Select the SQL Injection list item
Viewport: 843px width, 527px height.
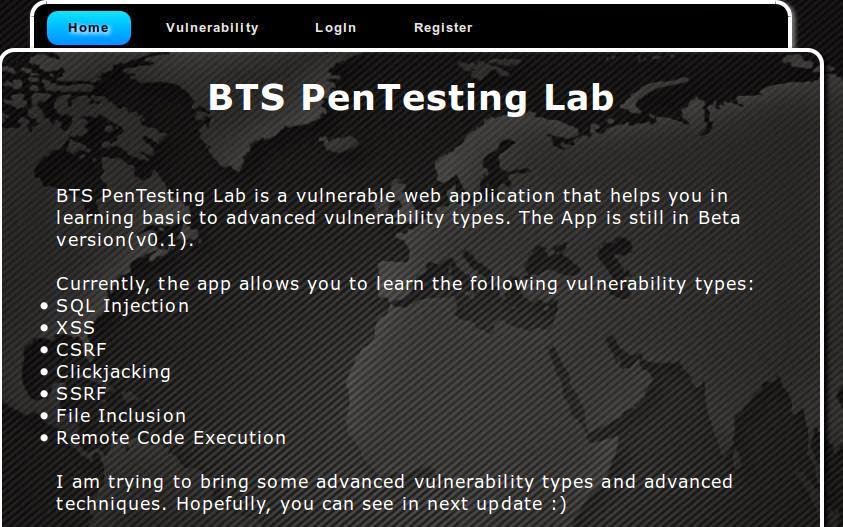122,306
